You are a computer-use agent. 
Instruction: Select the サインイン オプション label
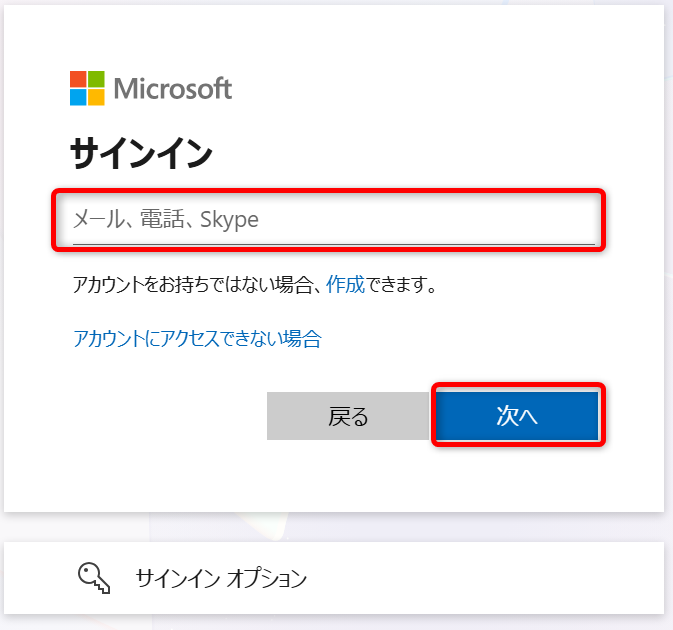pyautogui.click(x=221, y=579)
